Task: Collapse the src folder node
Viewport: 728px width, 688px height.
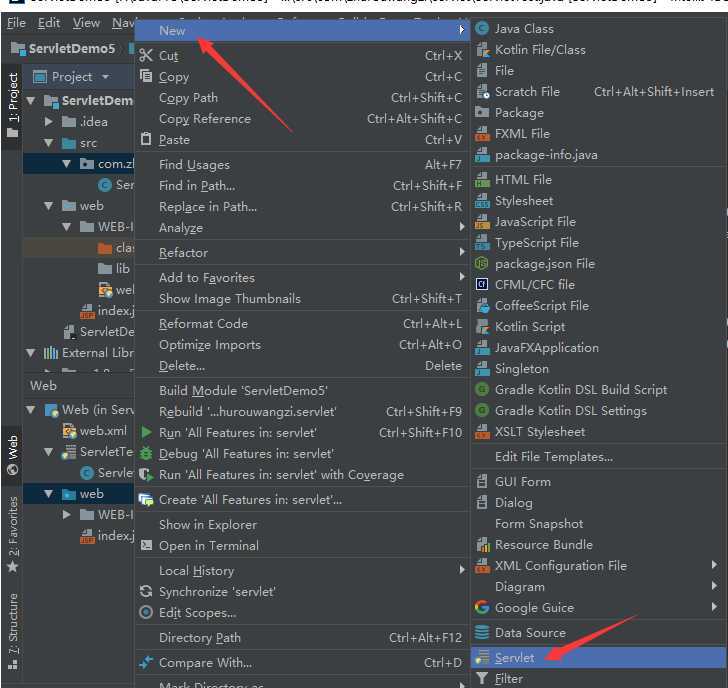Action: pos(48,143)
